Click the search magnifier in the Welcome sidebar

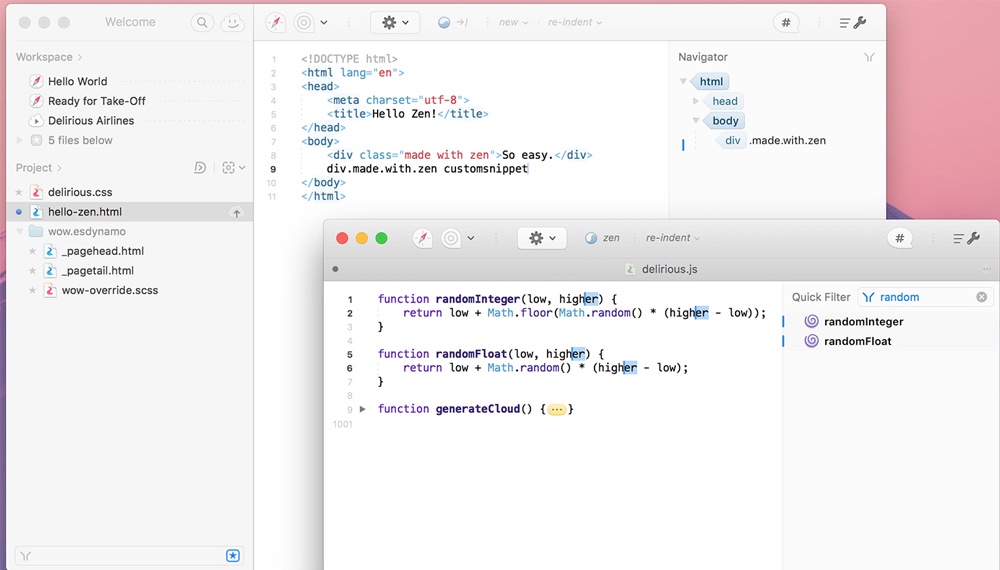click(202, 22)
